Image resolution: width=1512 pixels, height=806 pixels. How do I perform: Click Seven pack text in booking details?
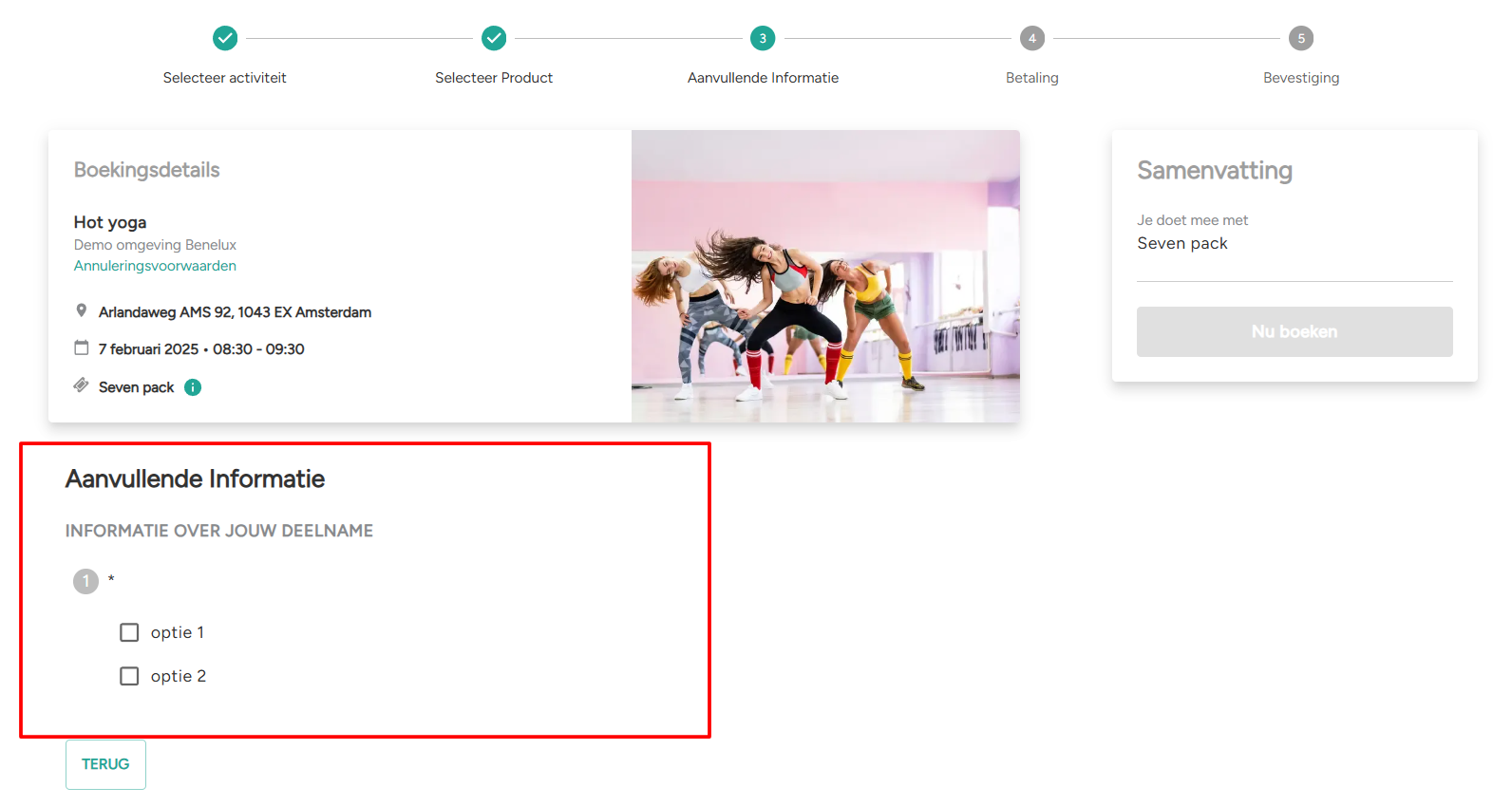pos(137,387)
